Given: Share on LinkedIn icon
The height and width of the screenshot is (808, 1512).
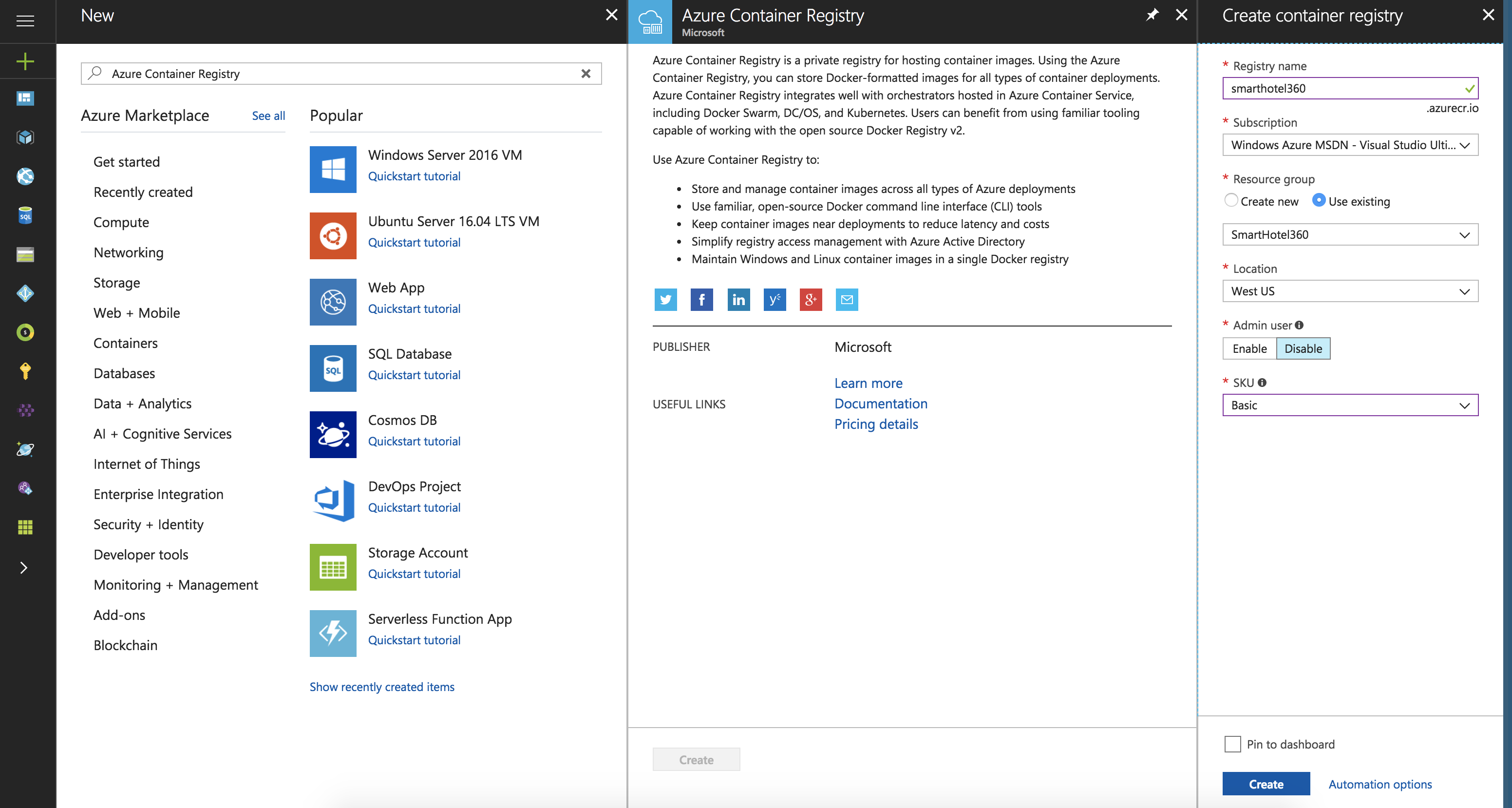Looking at the screenshot, I should [738, 300].
